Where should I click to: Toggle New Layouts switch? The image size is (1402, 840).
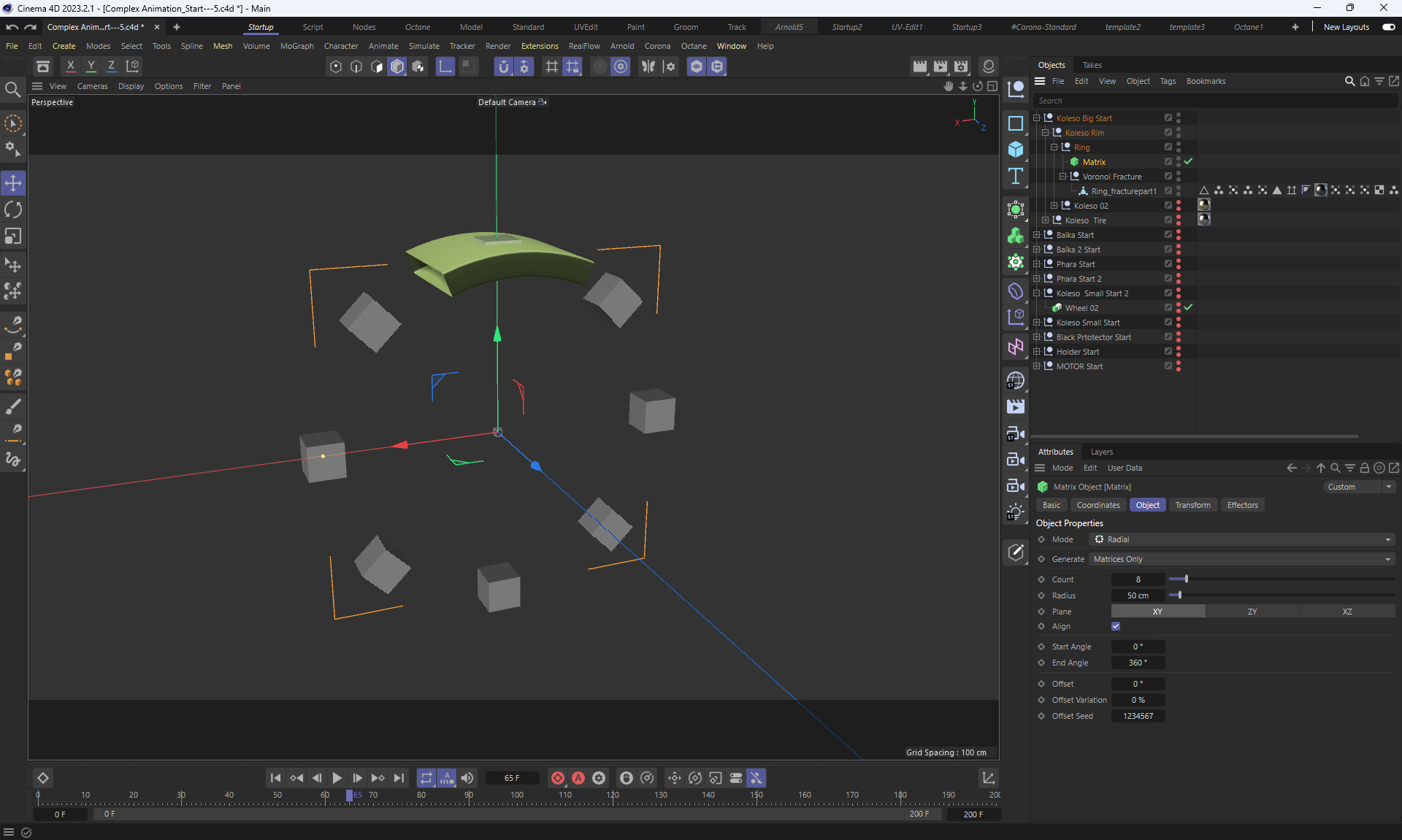click(1388, 27)
